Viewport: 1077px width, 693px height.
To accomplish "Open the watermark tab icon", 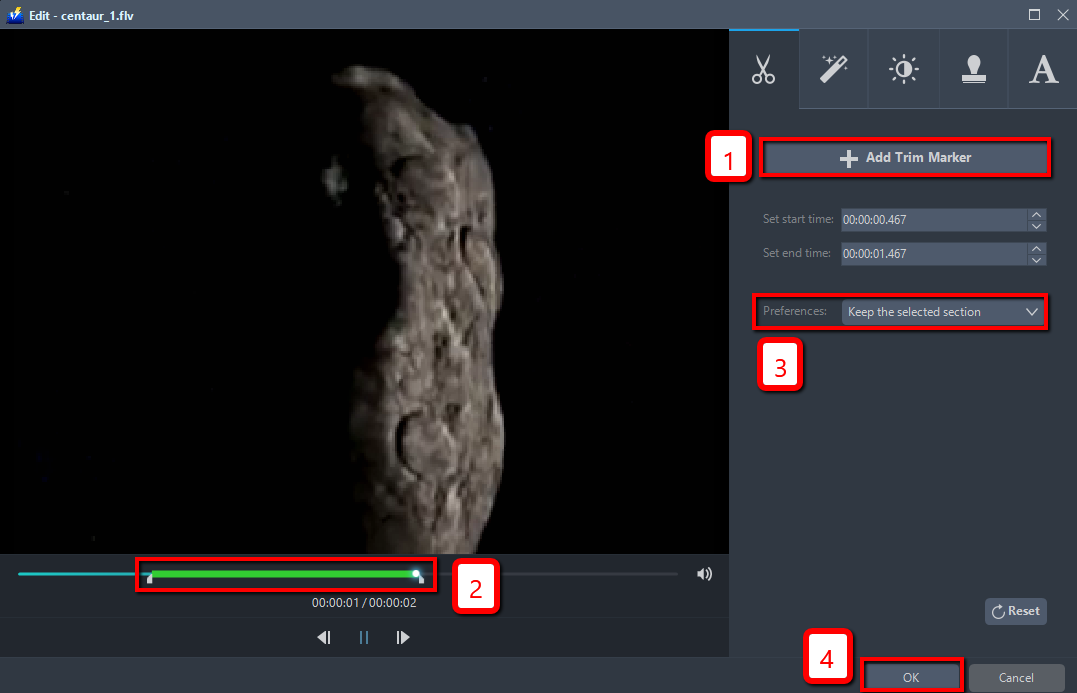I will [x=973, y=68].
